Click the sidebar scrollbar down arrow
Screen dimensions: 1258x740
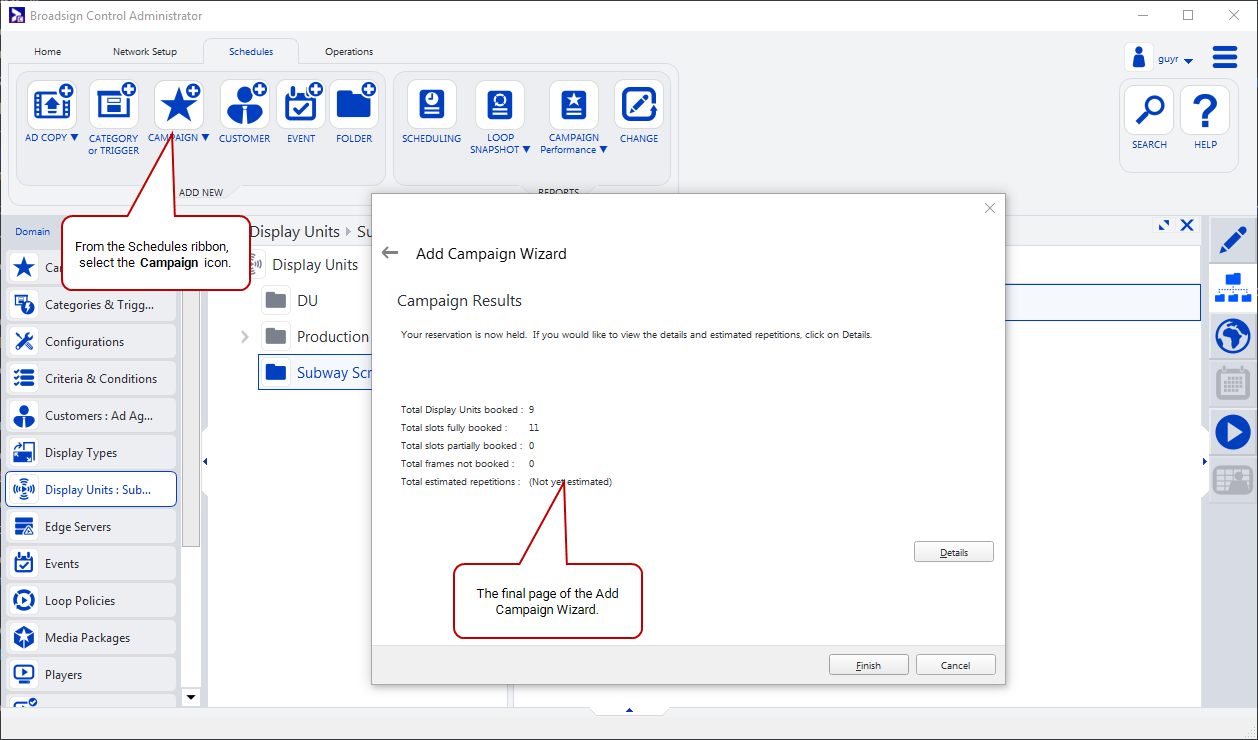(x=191, y=696)
